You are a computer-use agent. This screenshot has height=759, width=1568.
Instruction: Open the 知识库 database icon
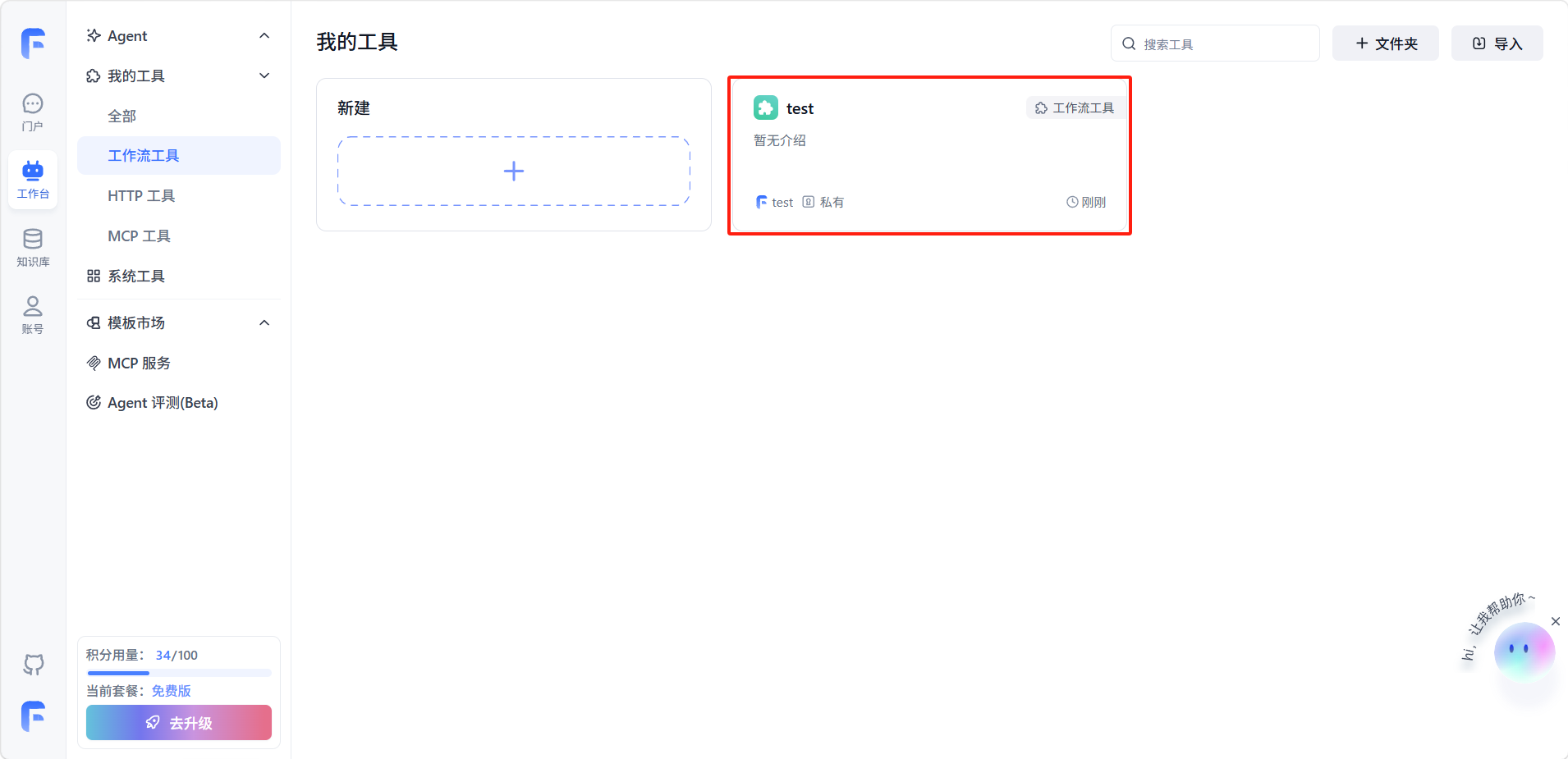pos(33,247)
